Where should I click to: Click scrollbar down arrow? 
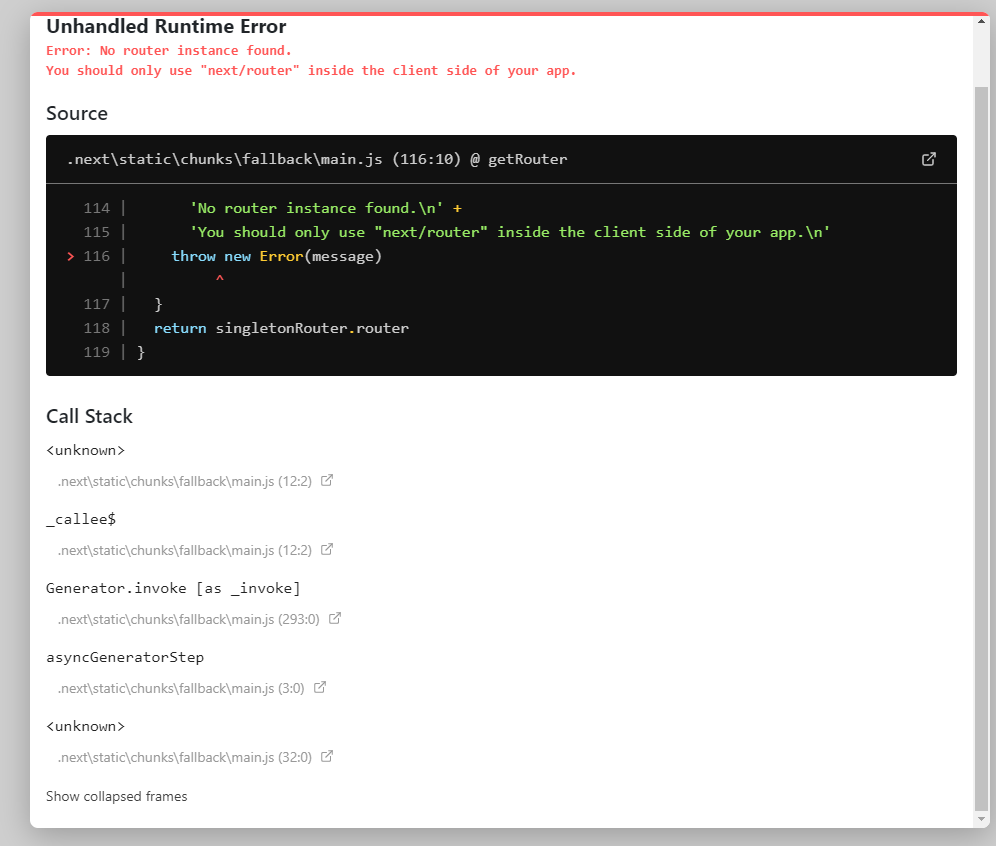click(981, 819)
